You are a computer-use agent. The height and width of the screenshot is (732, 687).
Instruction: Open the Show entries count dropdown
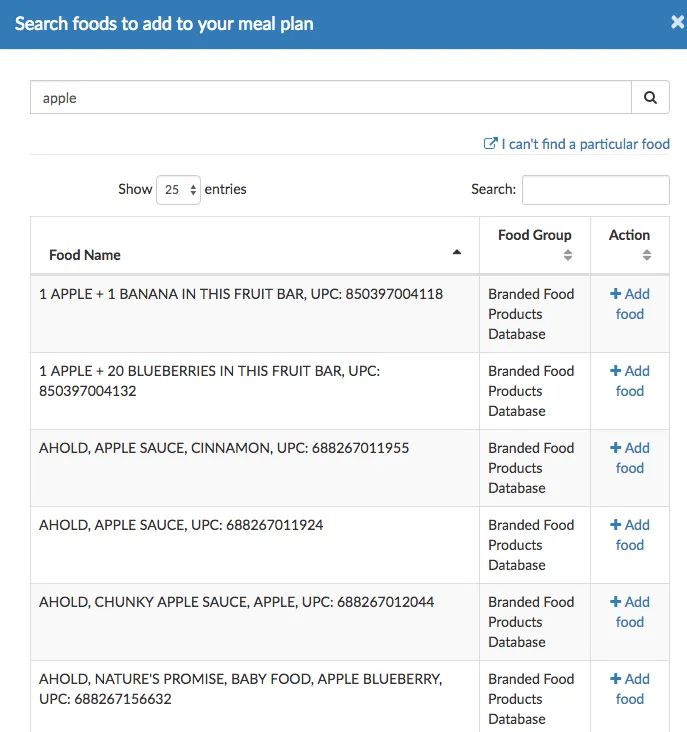click(178, 189)
